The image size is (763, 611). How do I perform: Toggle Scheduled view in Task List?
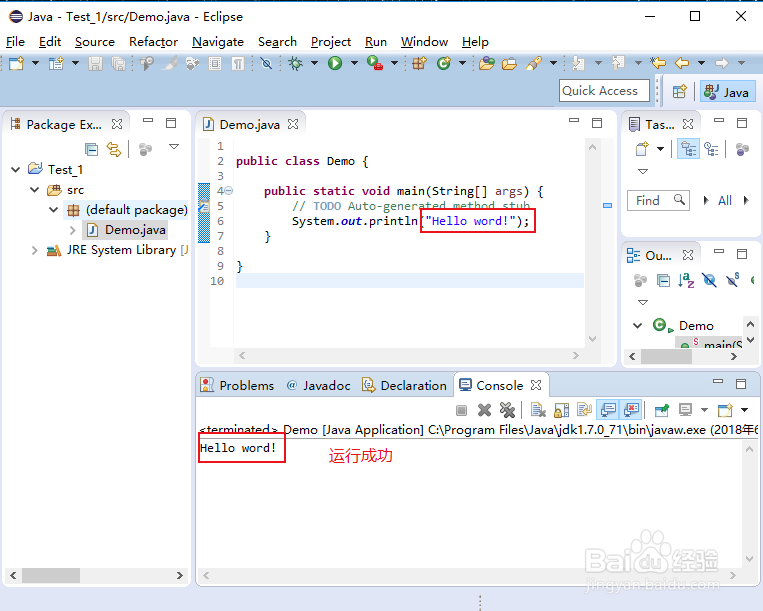coord(711,149)
